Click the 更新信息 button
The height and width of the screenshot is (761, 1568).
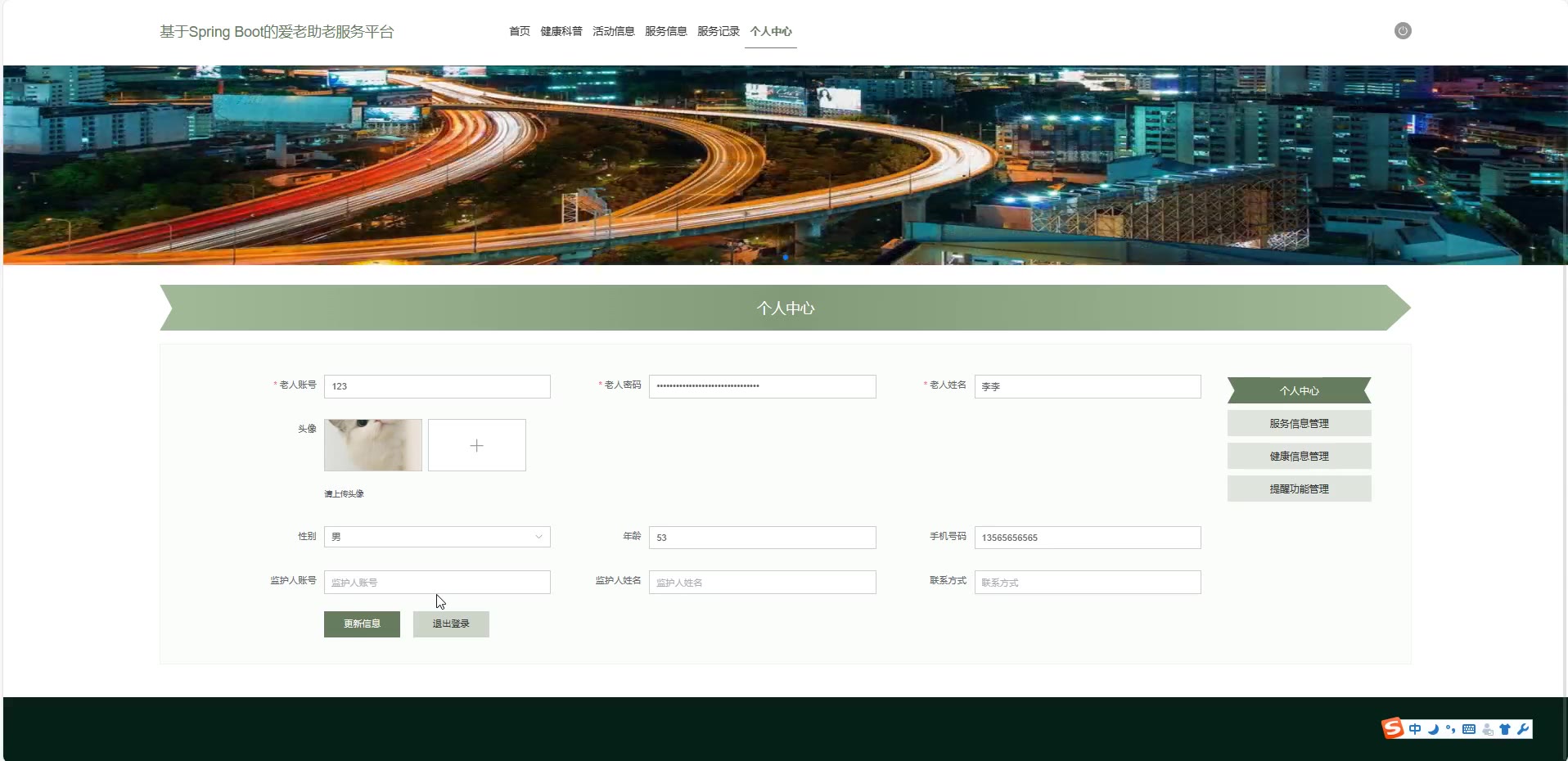tap(362, 624)
